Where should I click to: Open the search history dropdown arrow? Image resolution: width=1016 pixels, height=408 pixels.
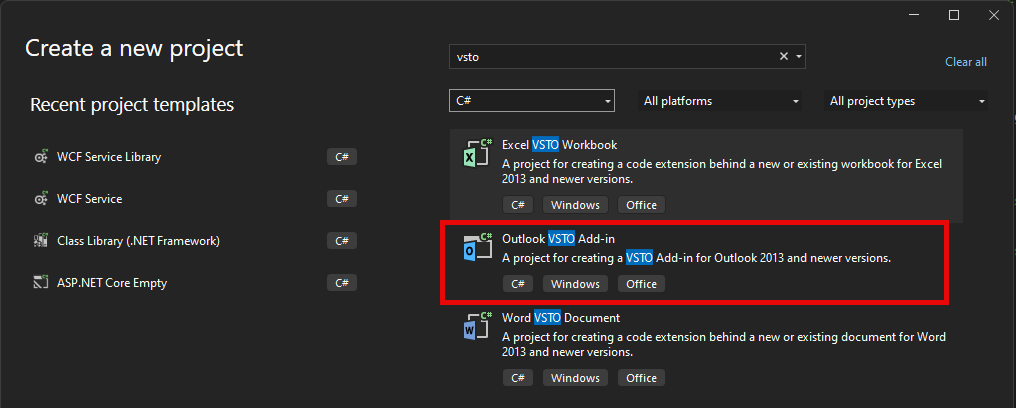[799, 56]
